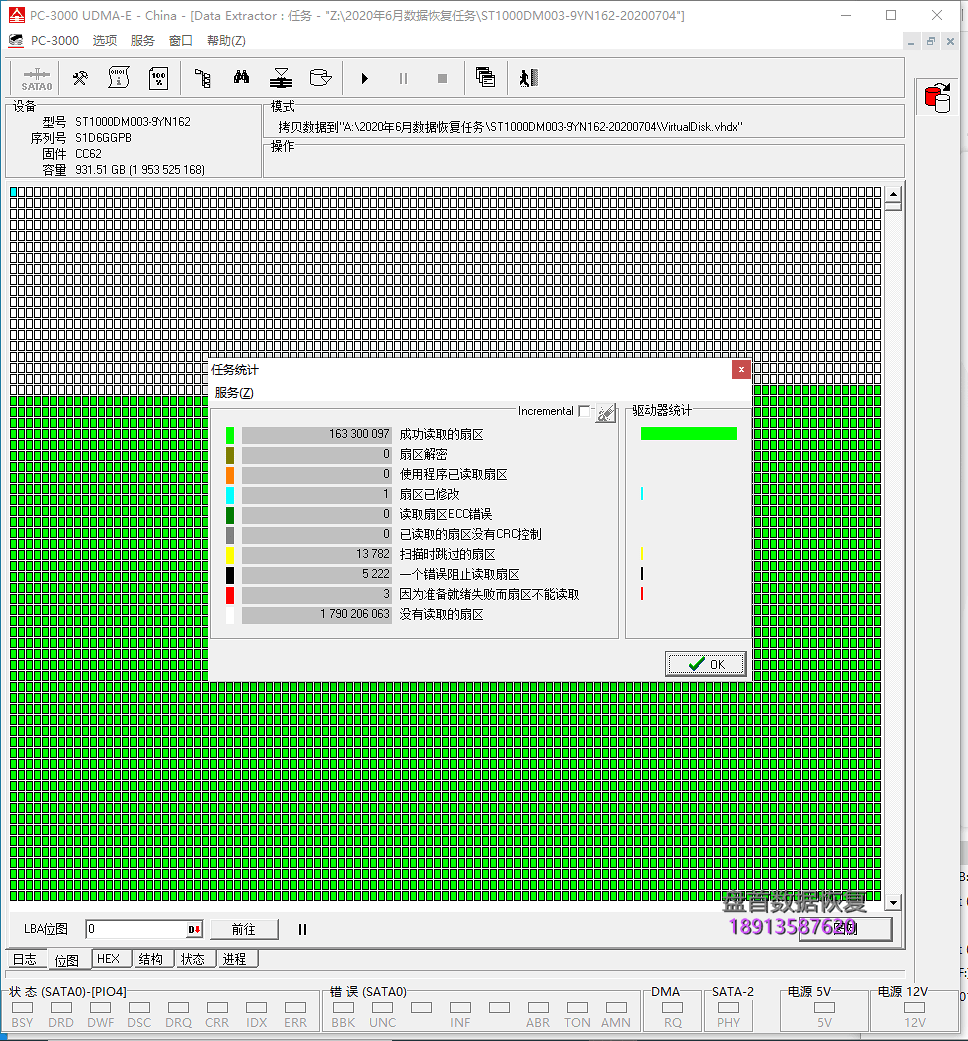Click the black swatch for 一个错误阻止读取扇区
The height and width of the screenshot is (1041, 968).
coord(230,575)
